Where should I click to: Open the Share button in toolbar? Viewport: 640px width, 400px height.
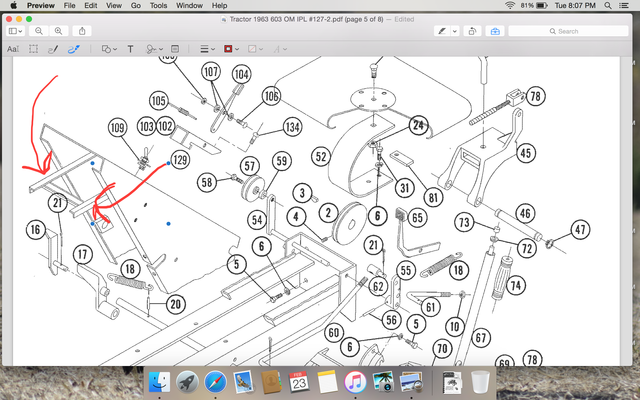tap(82, 31)
